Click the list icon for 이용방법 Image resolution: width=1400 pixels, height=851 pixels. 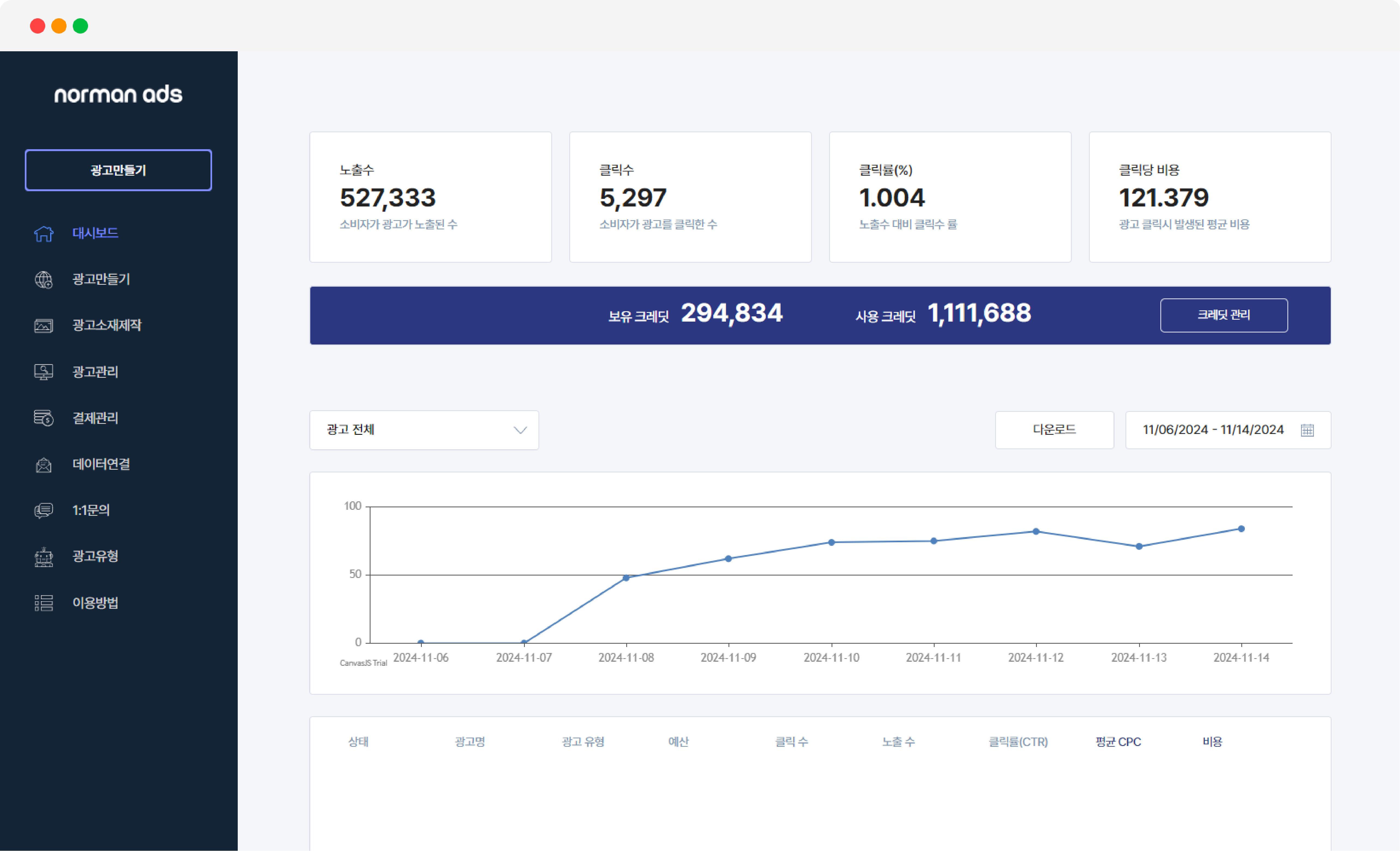click(x=44, y=603)
